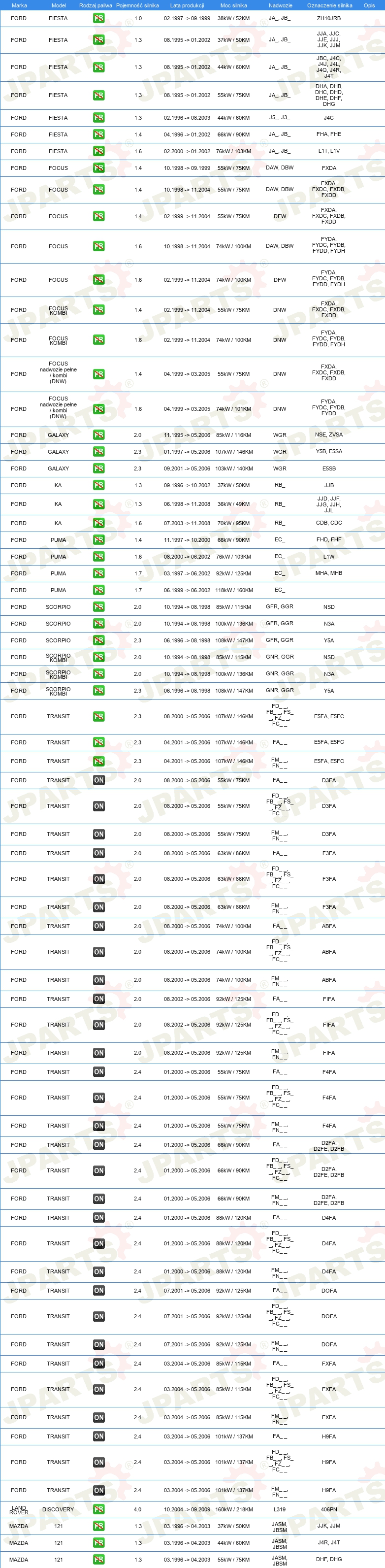385x1568 pixels.
Task: Click the production years 07.2003 -> 11.2008
Action: [187, 523]
